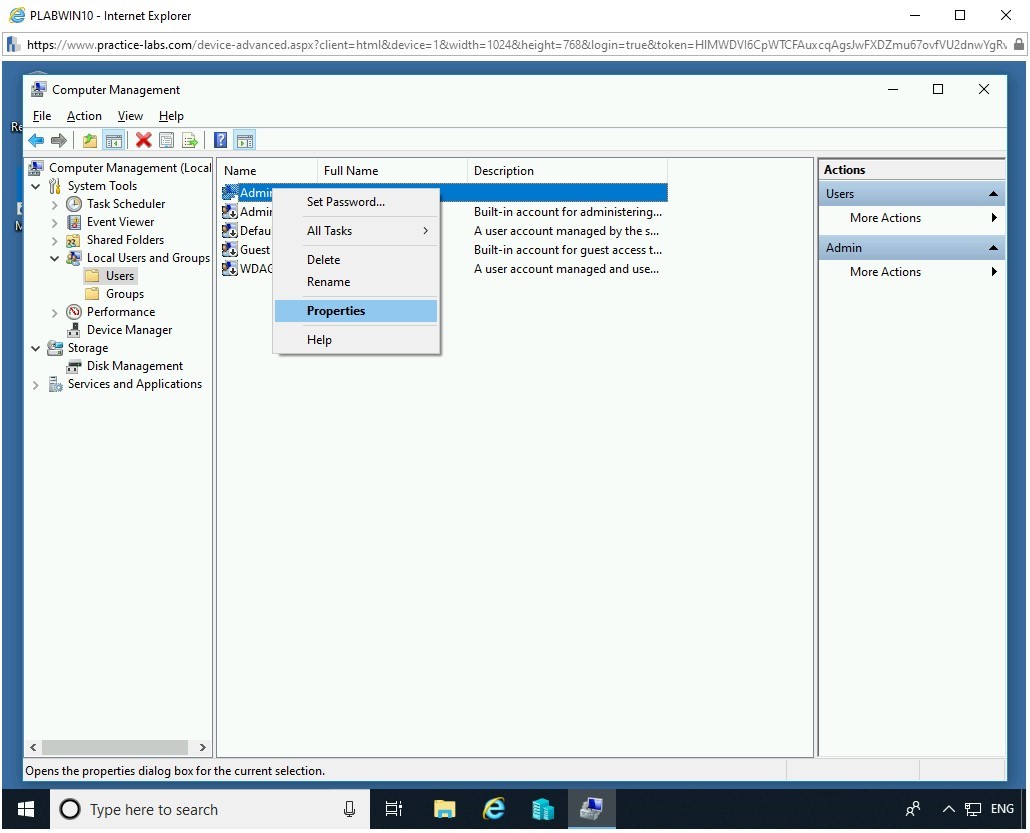This screenshot has width=1030, height=833.
Task: Sort by the Name column header
Action: point(267,171)
